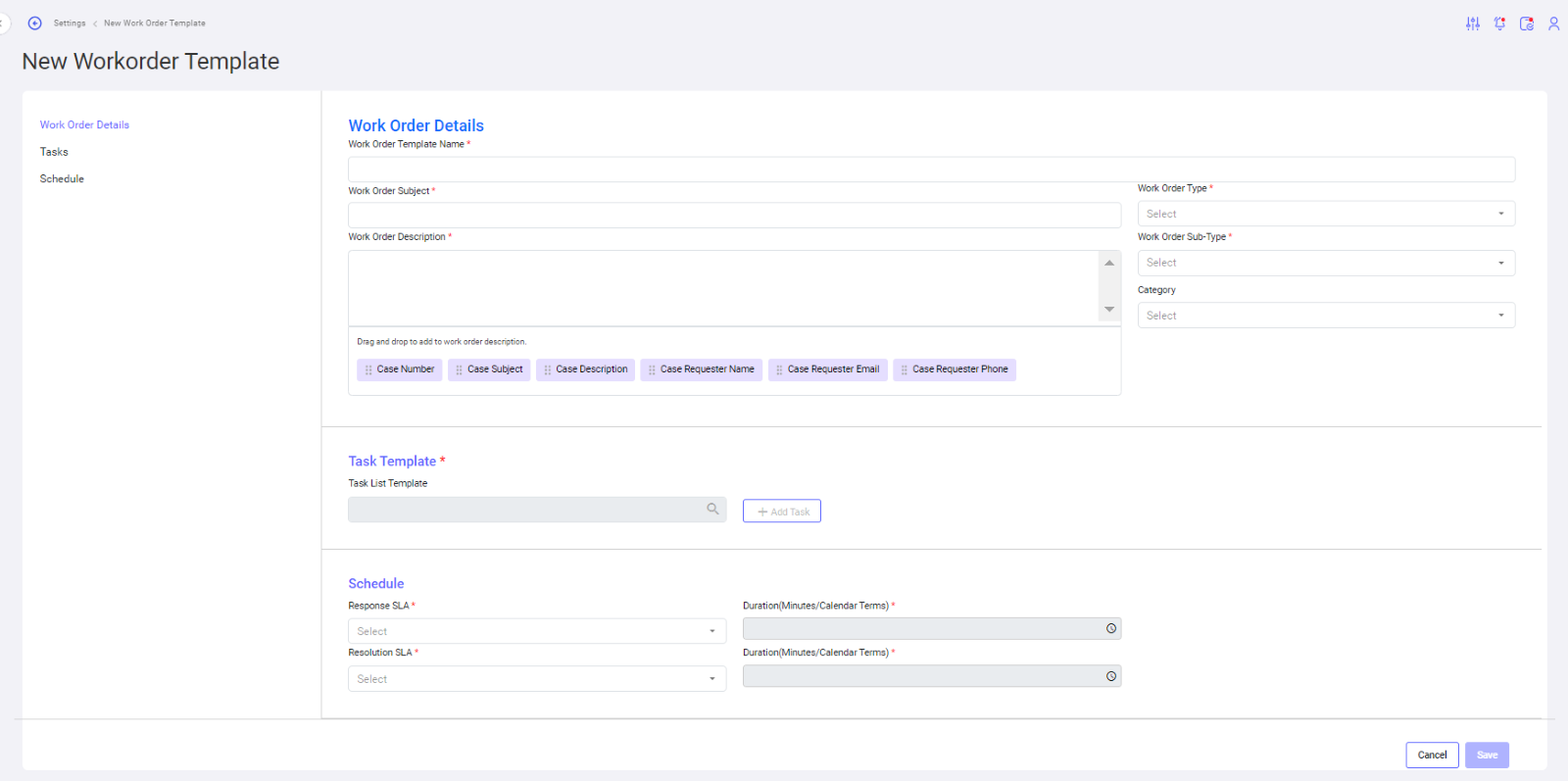Click the Add Task button

782,512
